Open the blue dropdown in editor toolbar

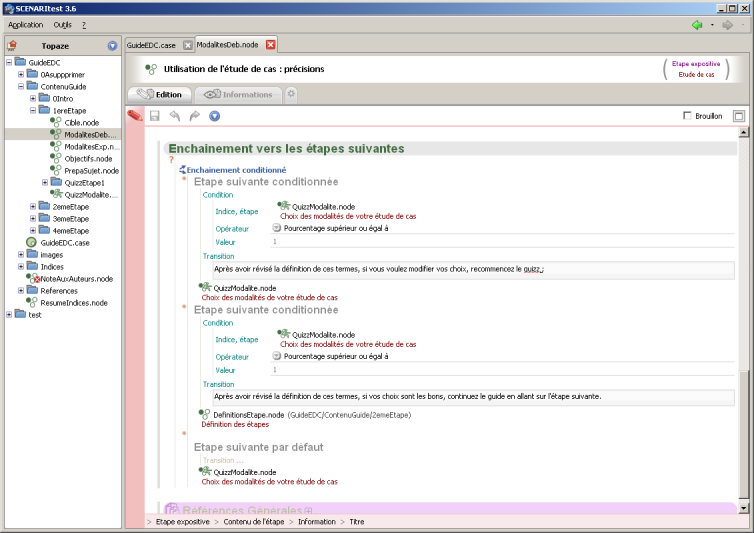214,116
